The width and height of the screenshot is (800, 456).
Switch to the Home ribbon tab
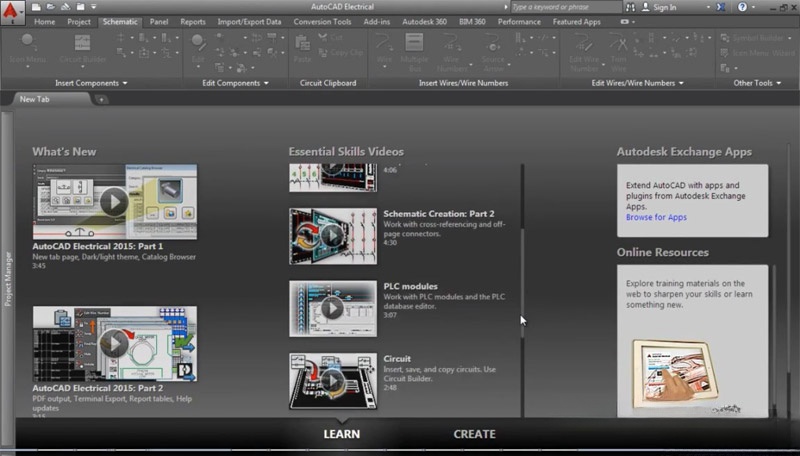pyautogui.click(x=44, y=22)
